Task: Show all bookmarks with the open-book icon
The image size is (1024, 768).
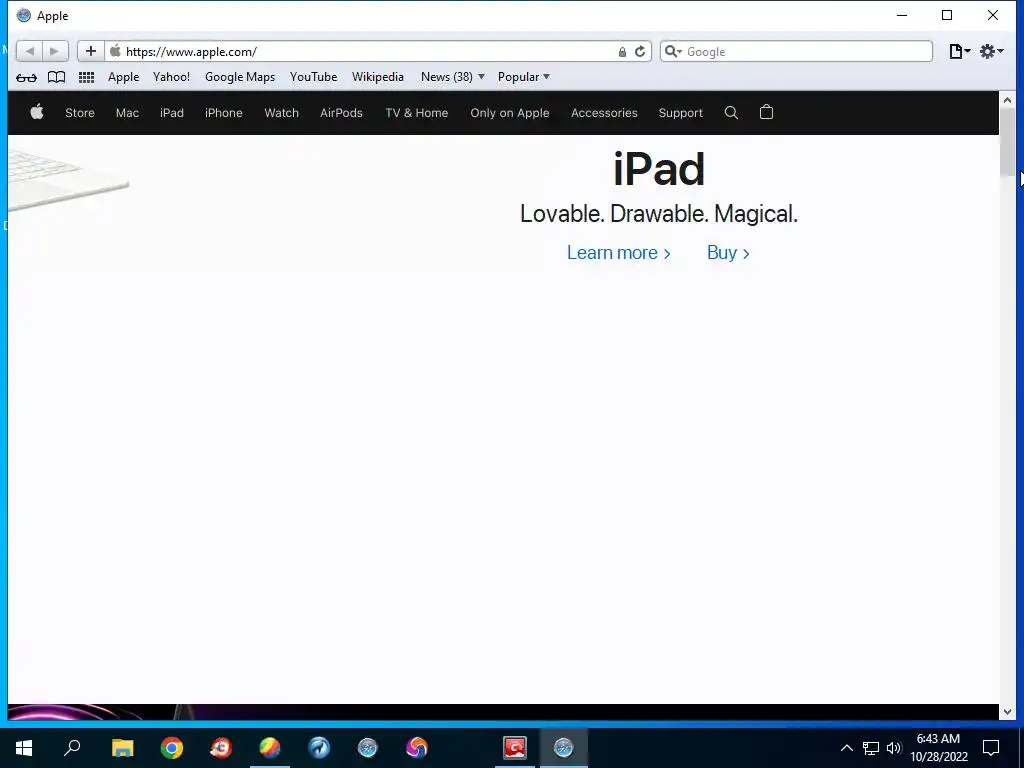Action: 57,77
